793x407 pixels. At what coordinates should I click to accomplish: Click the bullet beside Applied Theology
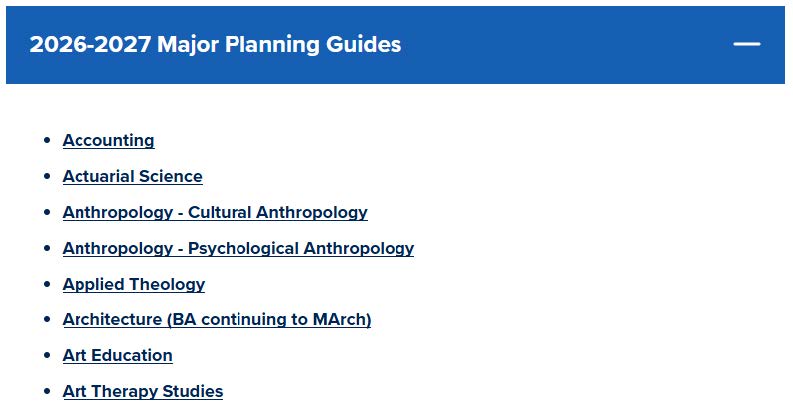[47, 285]
